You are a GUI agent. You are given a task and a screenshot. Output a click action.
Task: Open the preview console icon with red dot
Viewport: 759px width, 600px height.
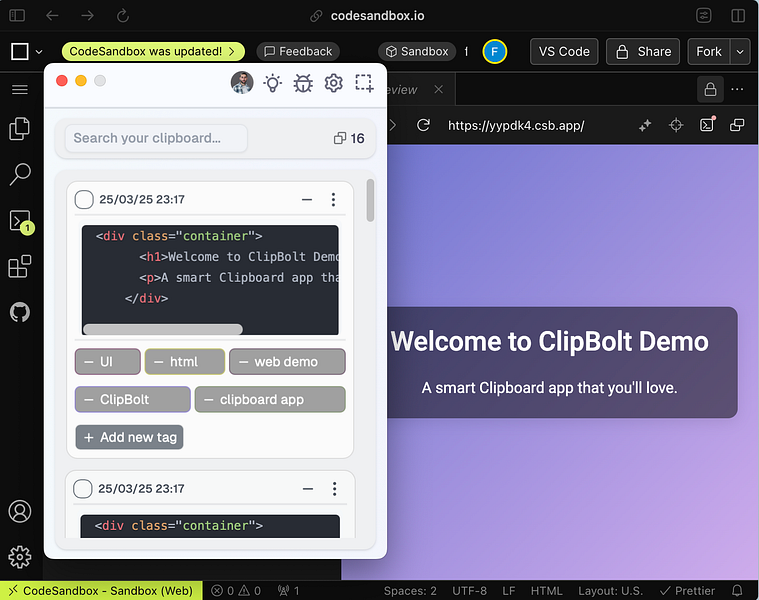click(707, 124)
